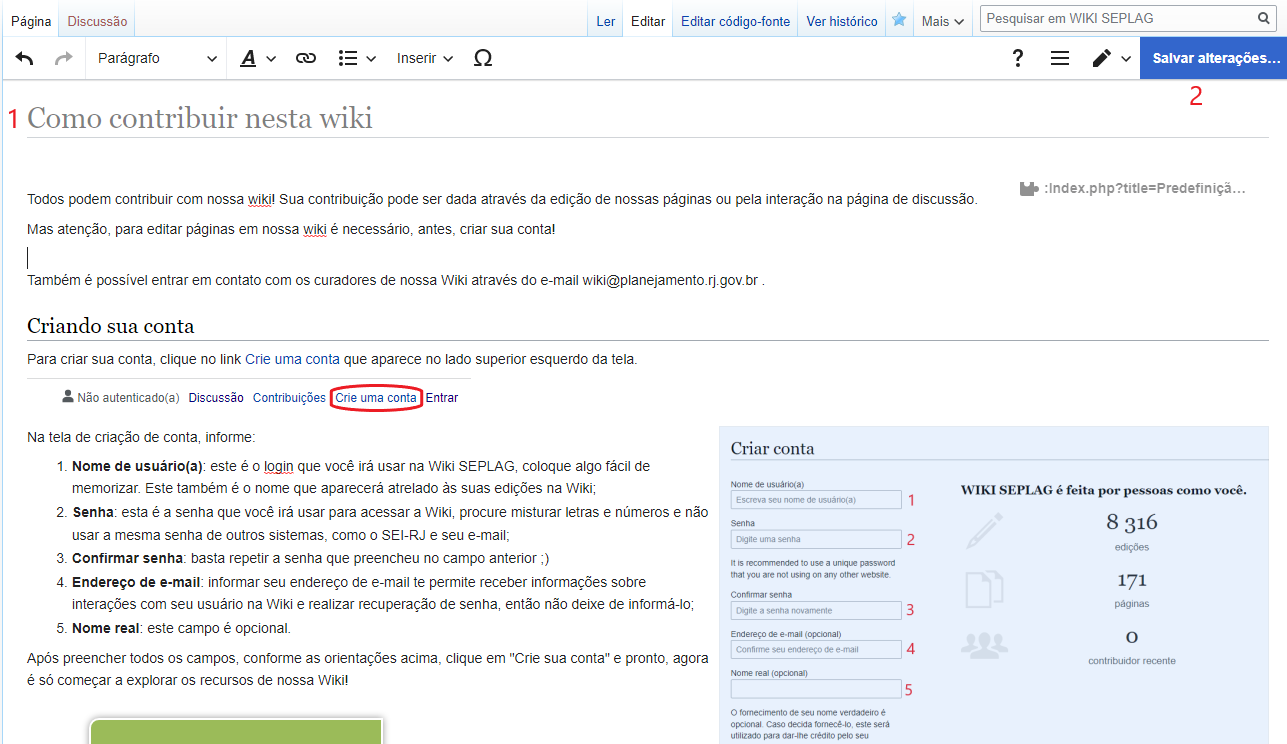Click the undo arrow icon
This screenshot has height=744, width=1287.
25,59
